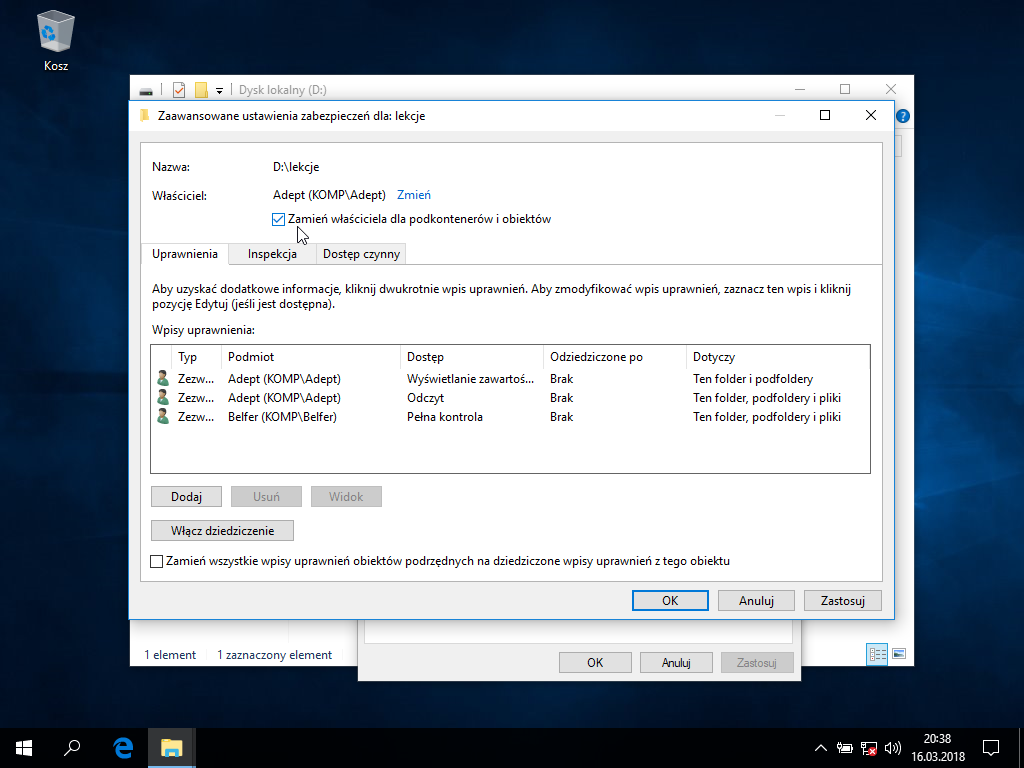
Task: Click Zmień link to change owner
Action: pos(413,195)
